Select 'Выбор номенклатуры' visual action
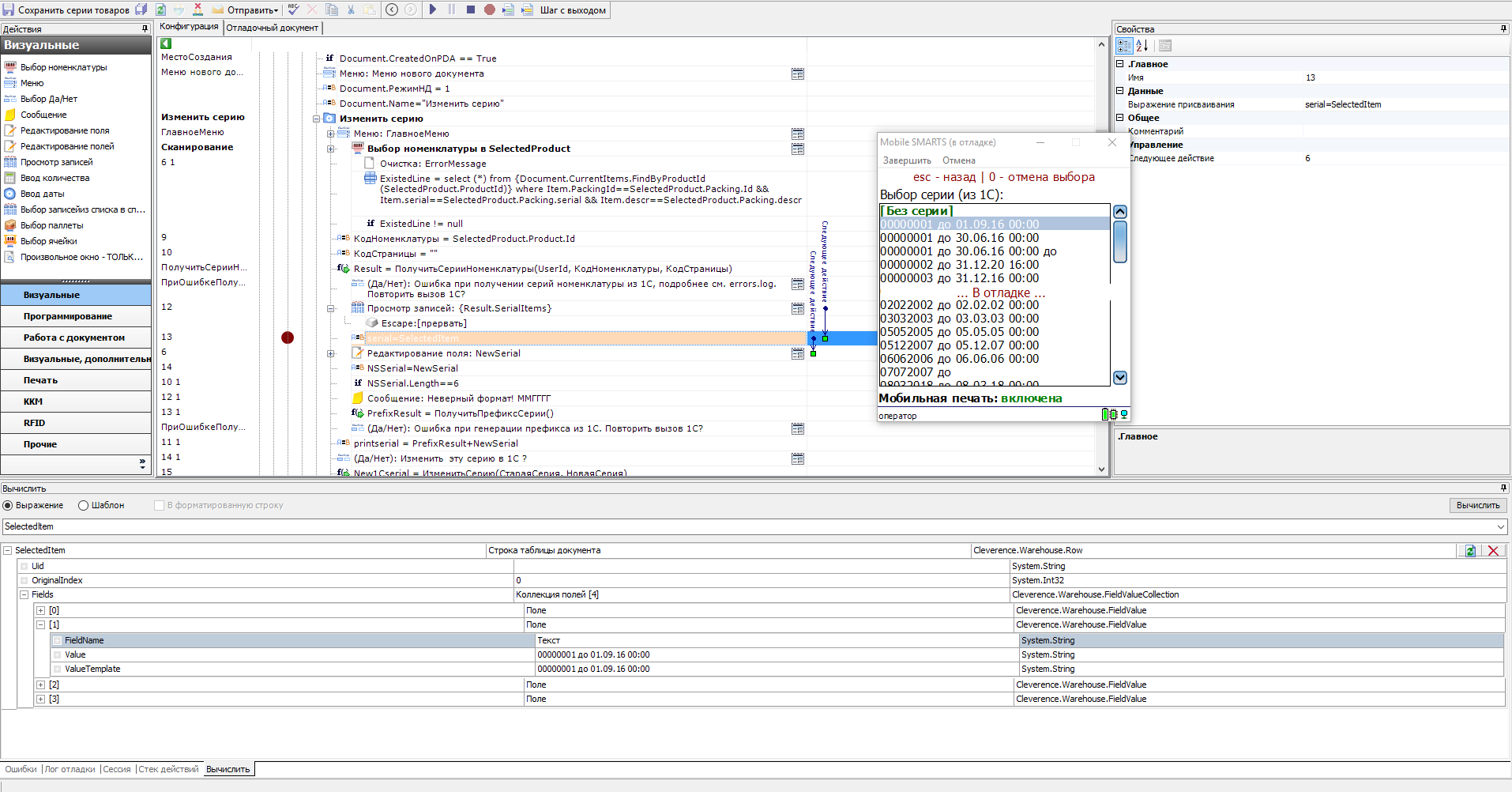This screenshot has width=1512, height=792. click(x=63, y=67)
